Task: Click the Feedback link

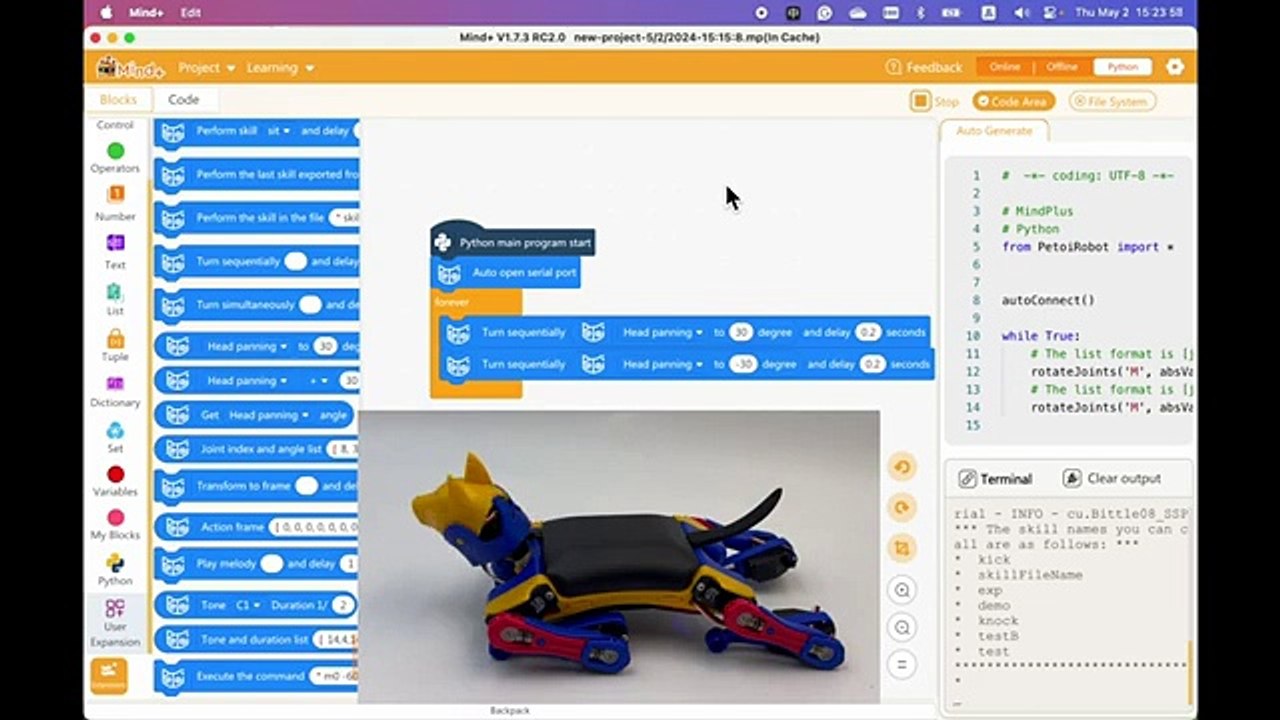Action: coord(924,67)
